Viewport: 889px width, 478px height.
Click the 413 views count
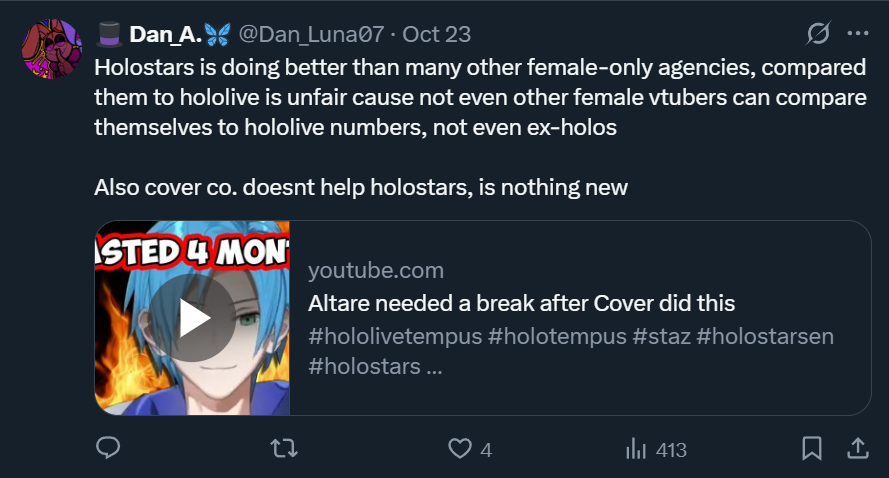671,450
